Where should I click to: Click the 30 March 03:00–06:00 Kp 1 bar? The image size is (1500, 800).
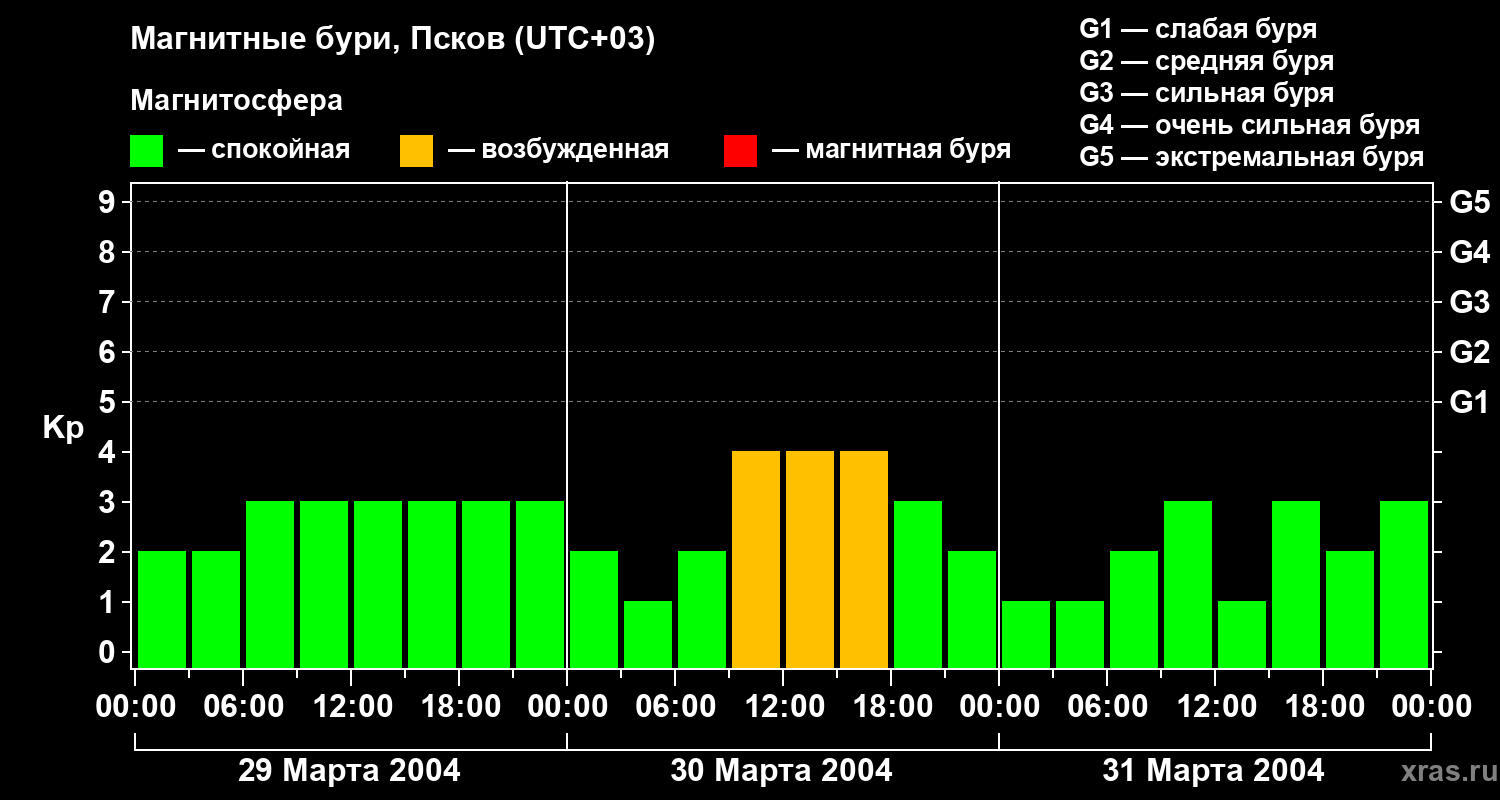[648, 634]
